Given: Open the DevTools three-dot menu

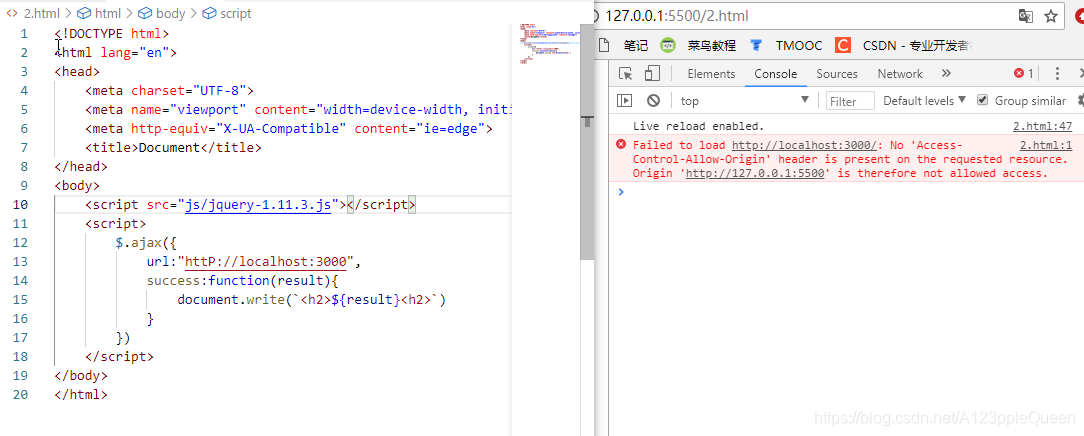Looking at the screenshot, I should point(1057,74).
